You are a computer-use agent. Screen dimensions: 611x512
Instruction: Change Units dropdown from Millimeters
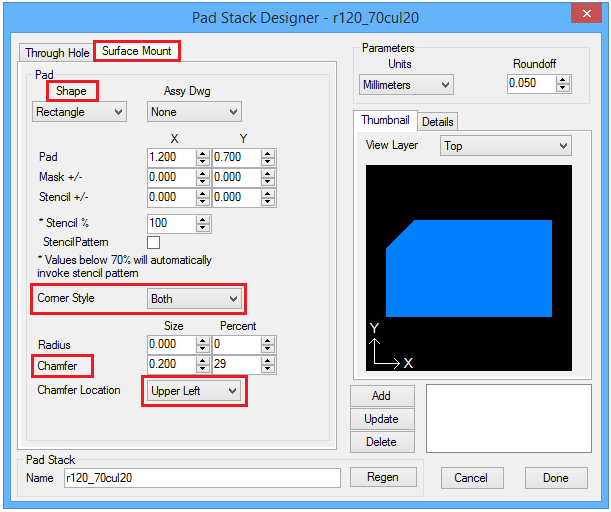coord(406,85)
